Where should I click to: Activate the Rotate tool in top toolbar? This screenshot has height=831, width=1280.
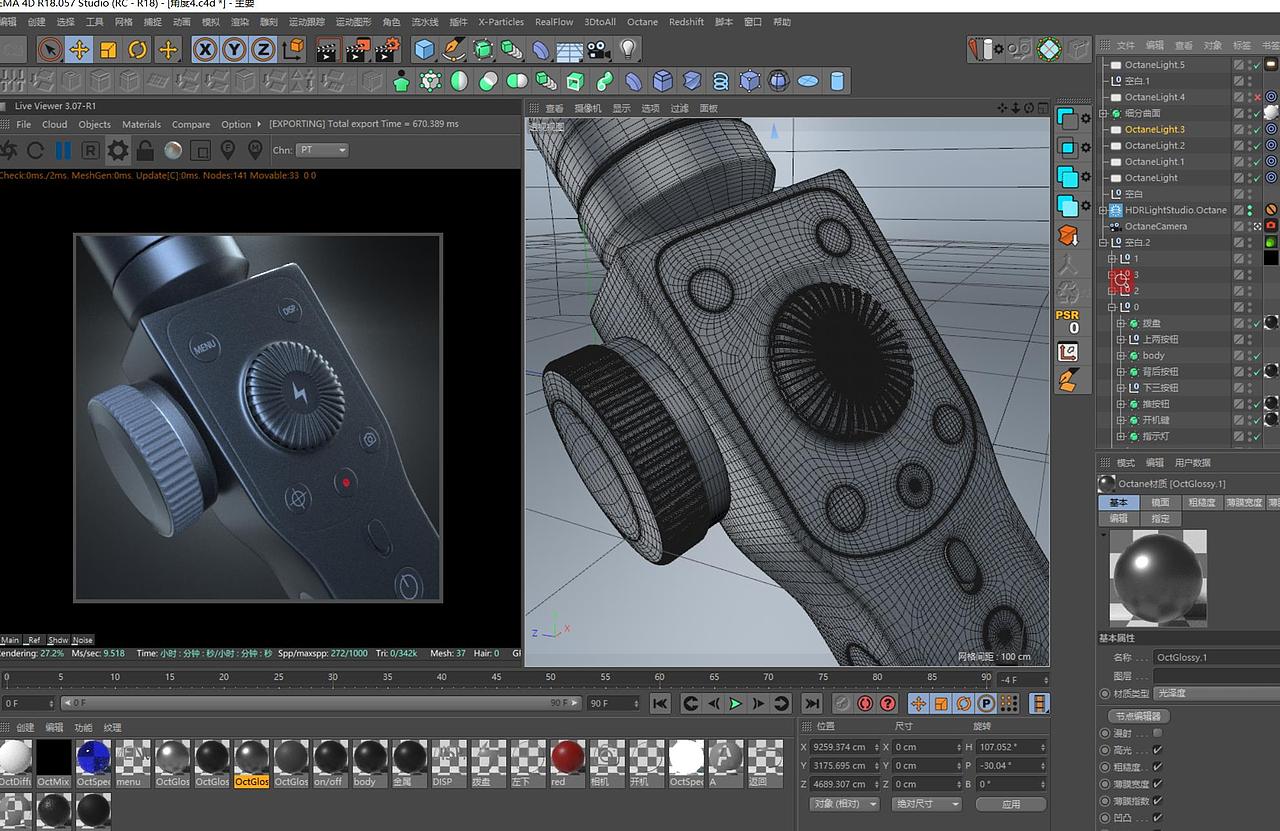click(137, 49)
